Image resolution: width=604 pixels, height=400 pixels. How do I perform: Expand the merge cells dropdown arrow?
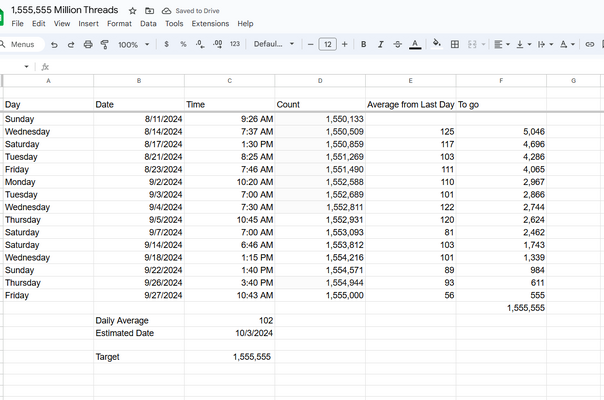[483, 44]
